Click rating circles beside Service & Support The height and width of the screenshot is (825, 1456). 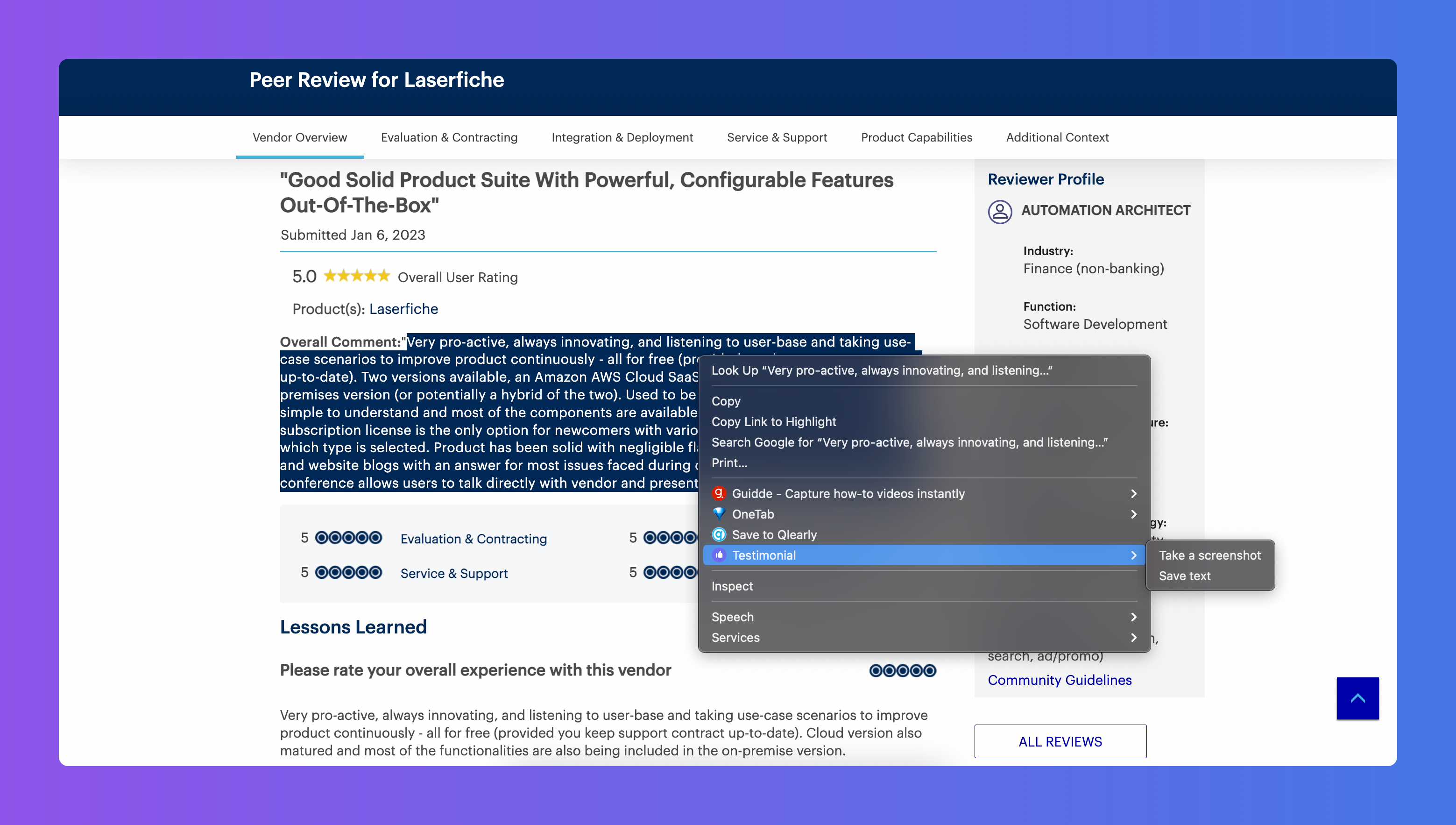point(348,572)
